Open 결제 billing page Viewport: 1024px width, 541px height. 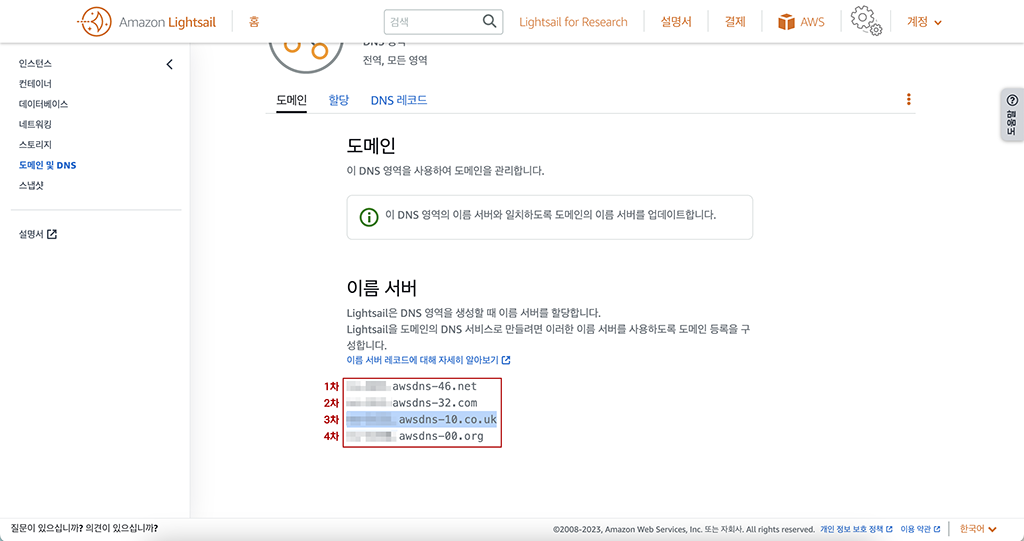coord(735,22)
